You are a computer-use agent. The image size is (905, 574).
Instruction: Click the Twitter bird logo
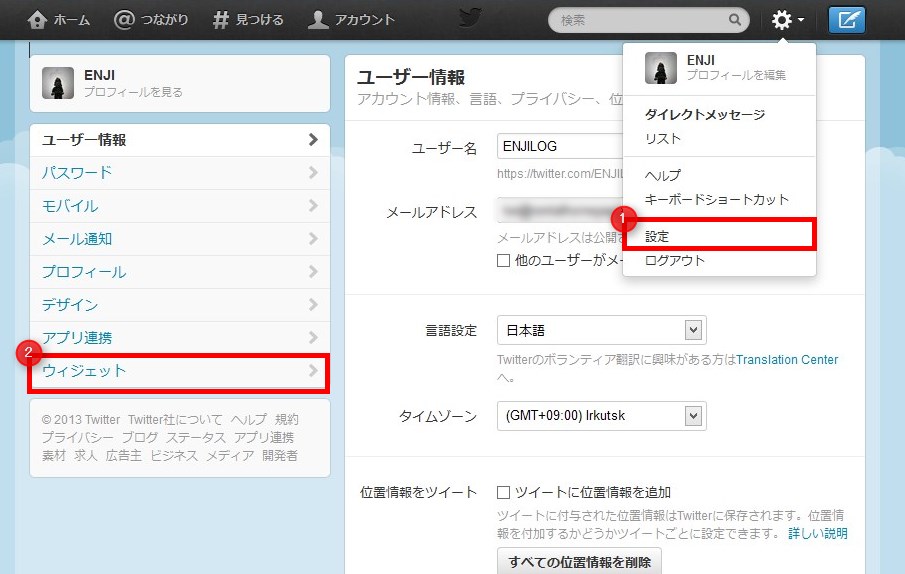pyautogui.click(x=470, y=18)
